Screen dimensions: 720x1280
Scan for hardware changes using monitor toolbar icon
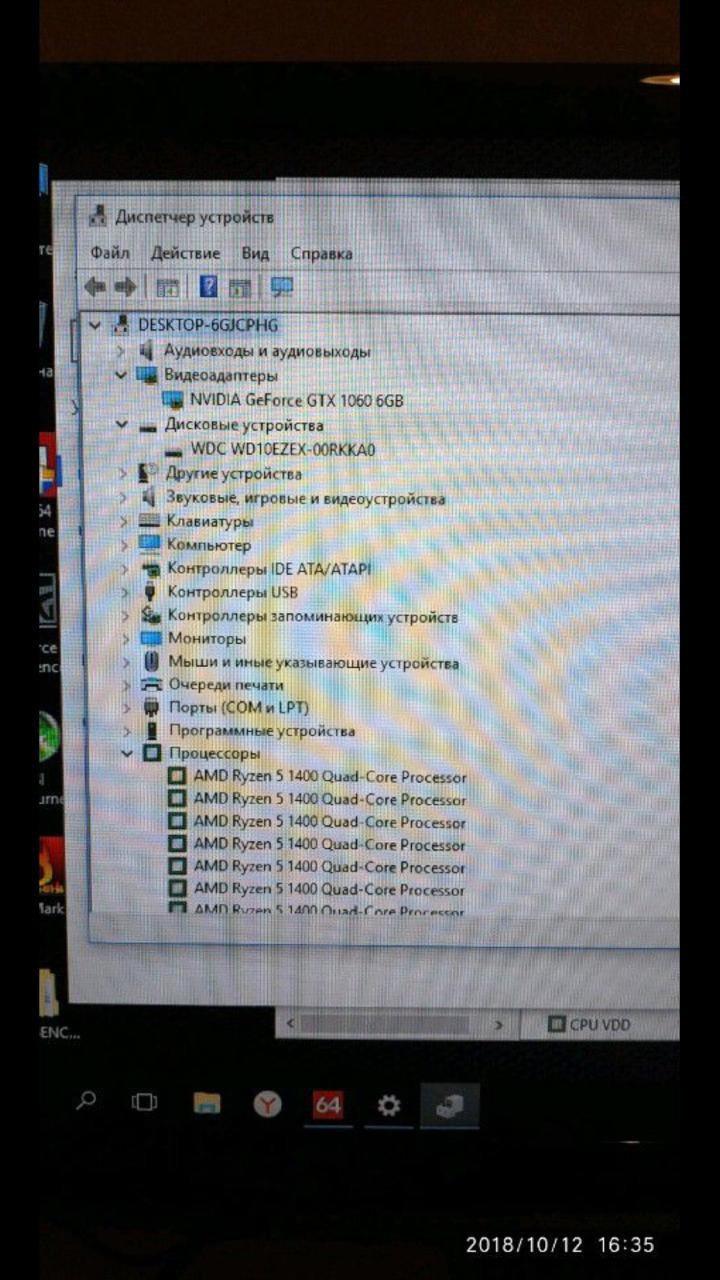point(282,288)
